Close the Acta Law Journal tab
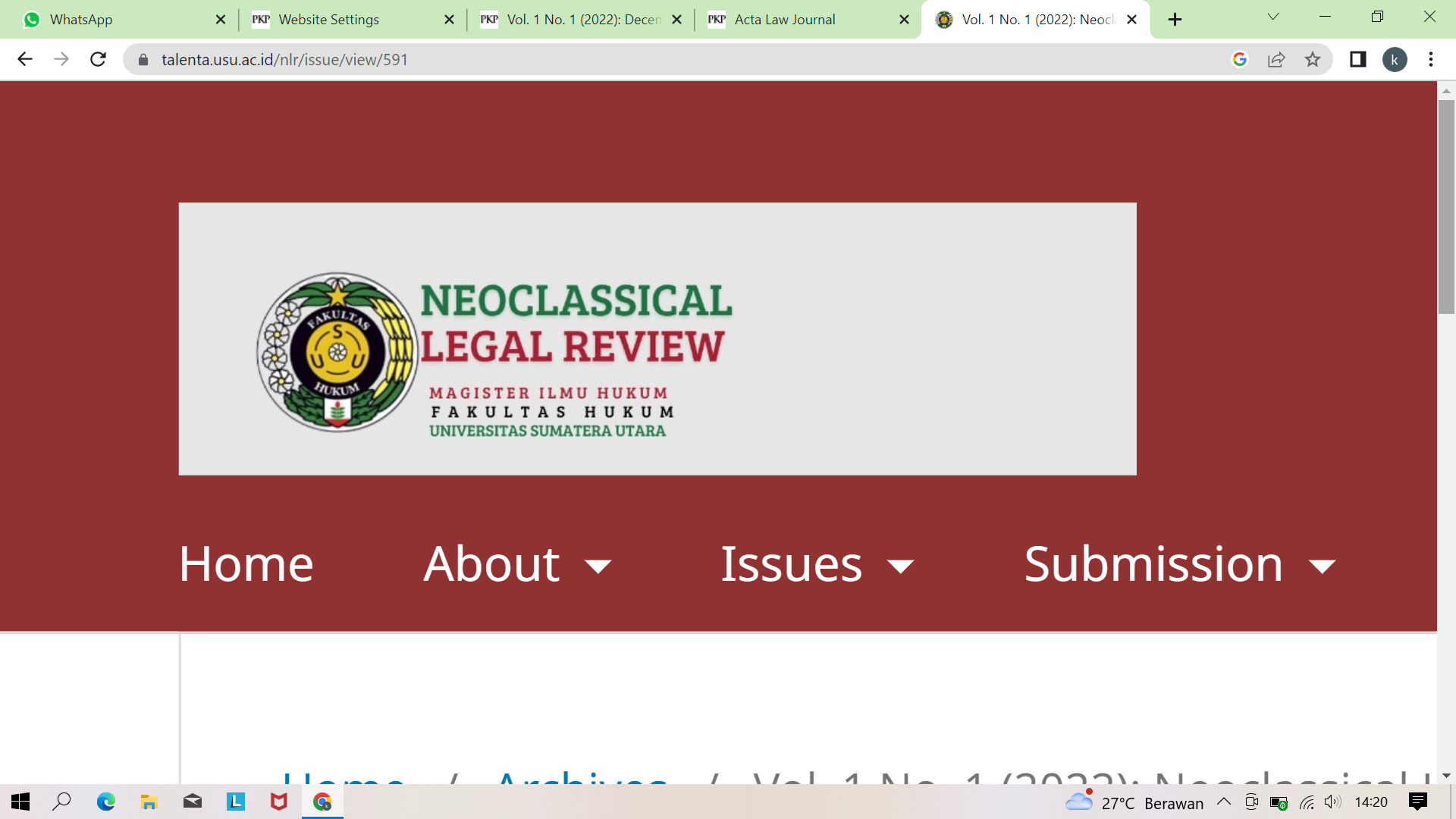1456x819 pixels. coord(904,20)
